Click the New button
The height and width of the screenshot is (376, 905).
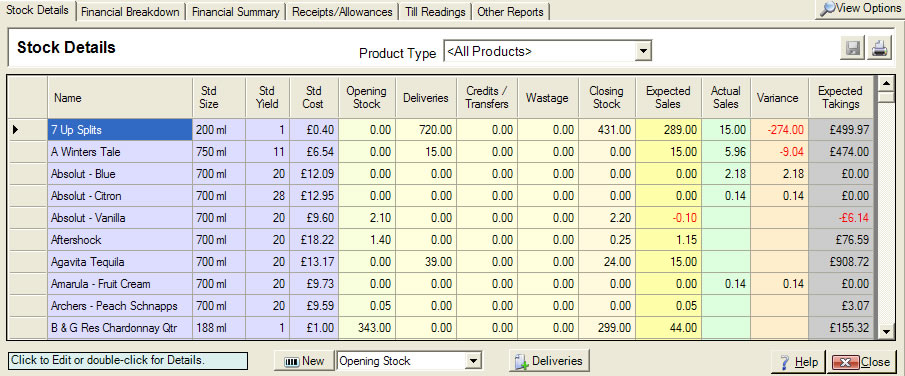click(304, 361)
